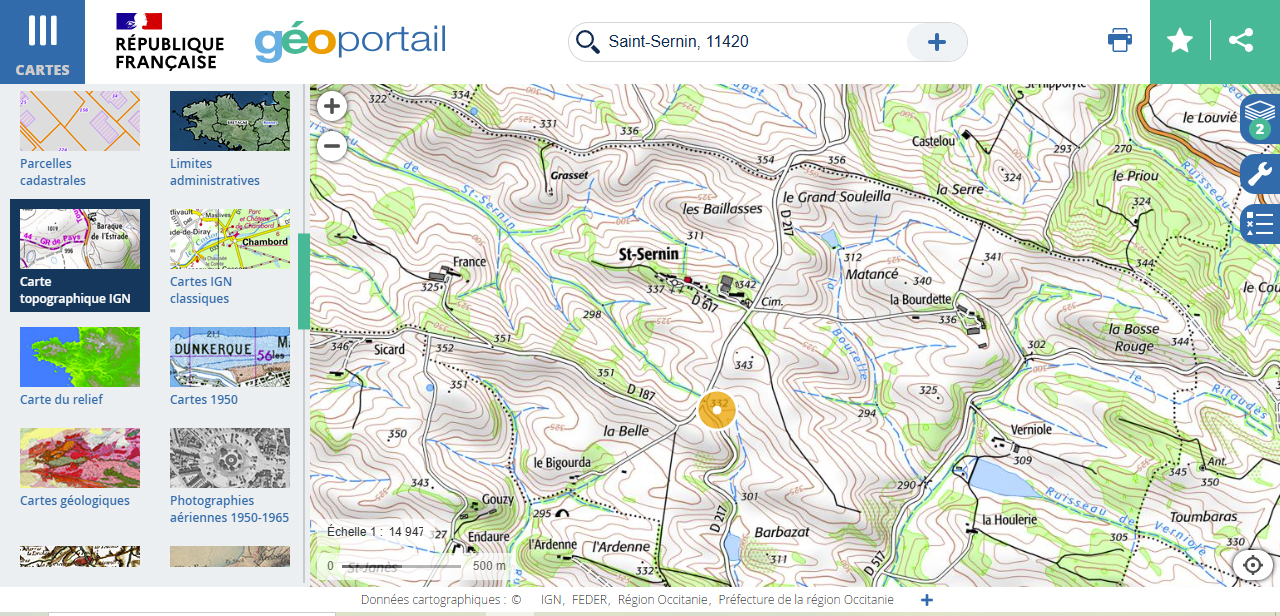
Task: Open favorites star icon
Action: [x=1180, y=41]
